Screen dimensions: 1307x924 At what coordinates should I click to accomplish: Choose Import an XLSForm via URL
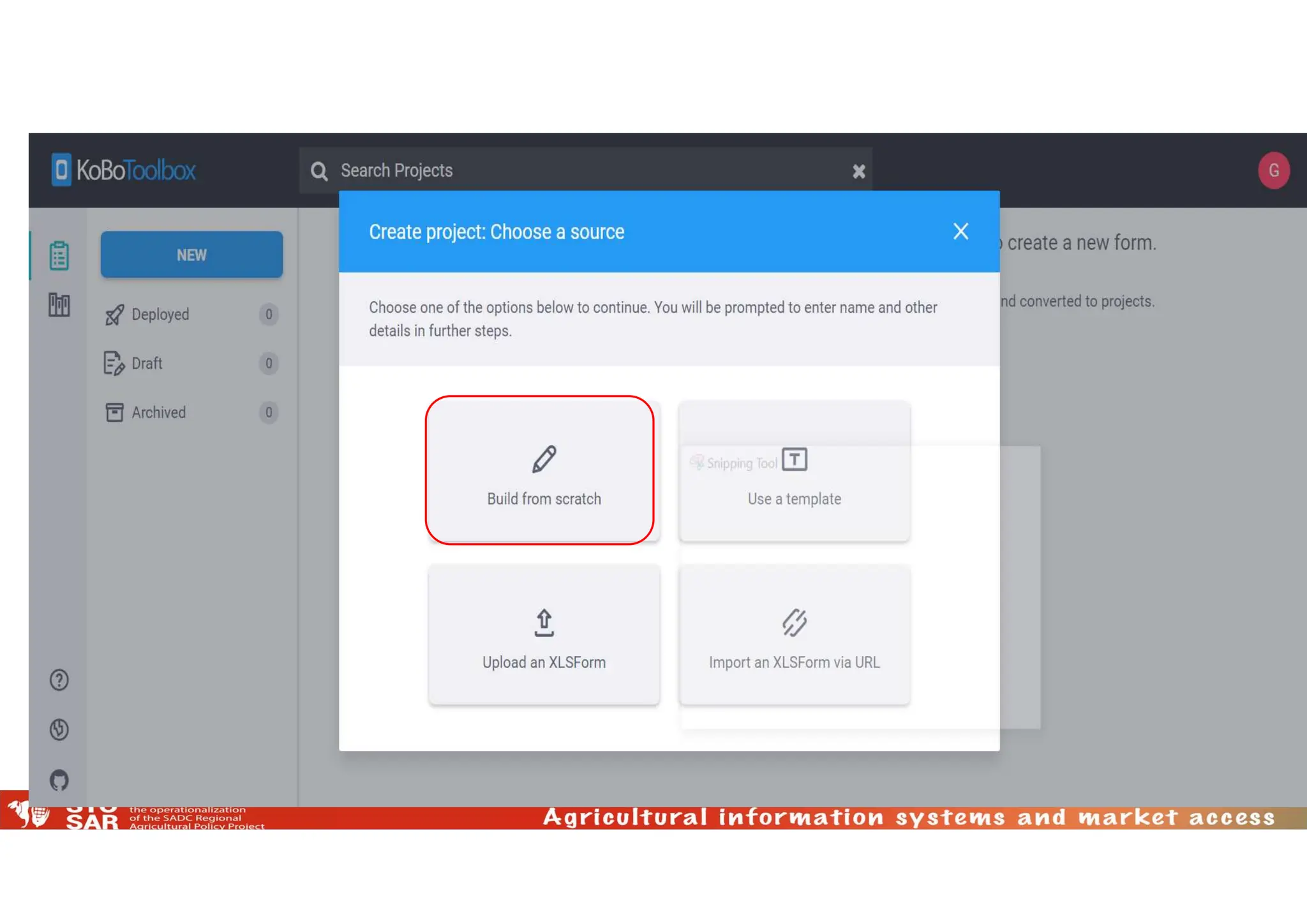click(x=794, y=635)
